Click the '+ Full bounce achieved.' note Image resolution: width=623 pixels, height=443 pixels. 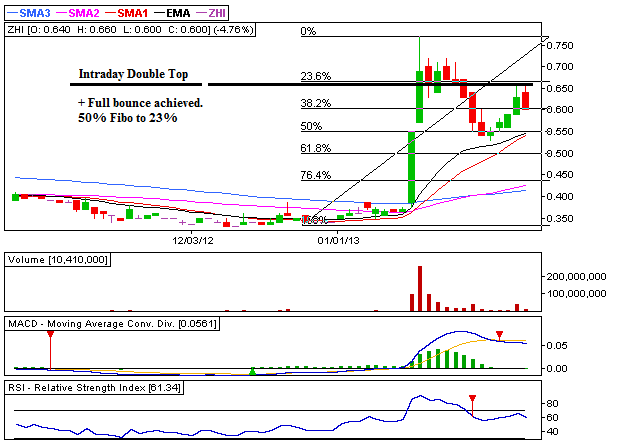click(x=140, y=103)
